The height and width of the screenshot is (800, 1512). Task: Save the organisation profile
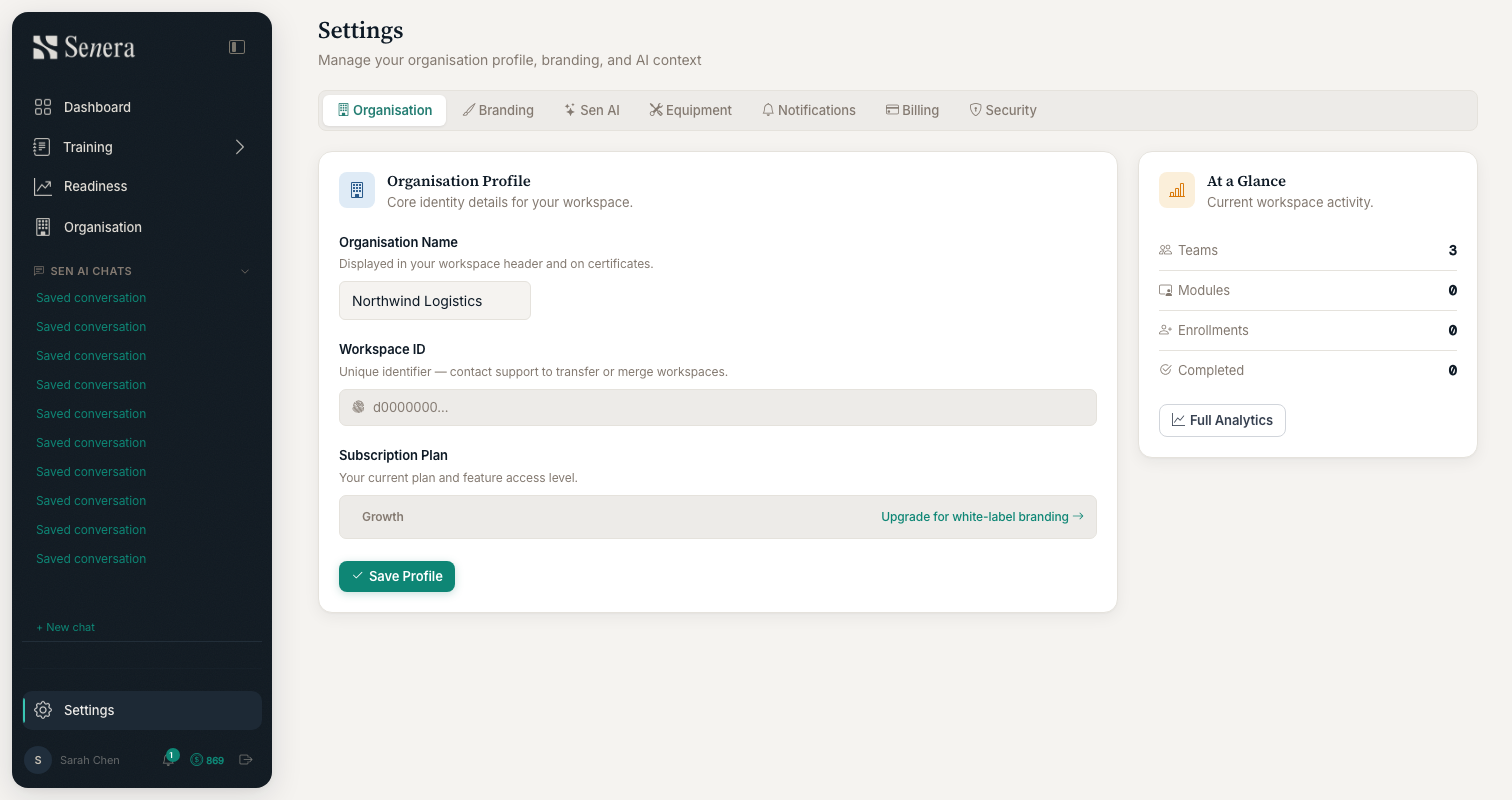[397, 576]
